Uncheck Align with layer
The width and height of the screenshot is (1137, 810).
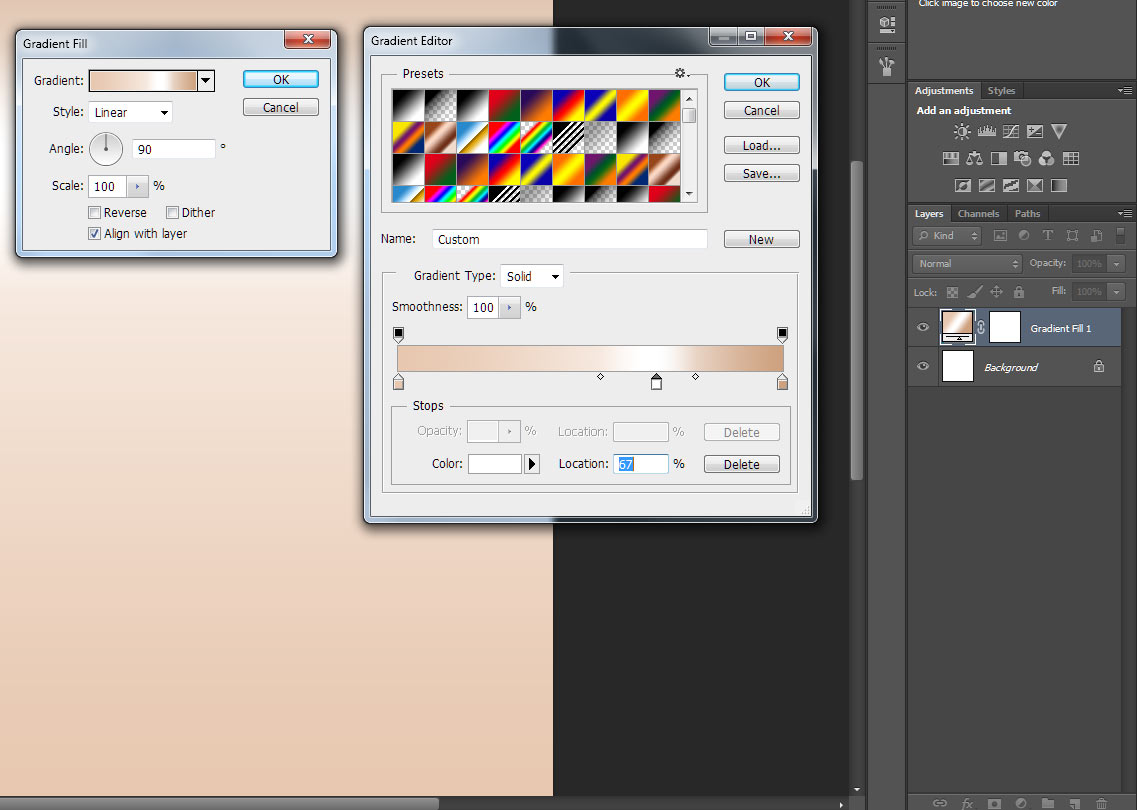(93, 233)
